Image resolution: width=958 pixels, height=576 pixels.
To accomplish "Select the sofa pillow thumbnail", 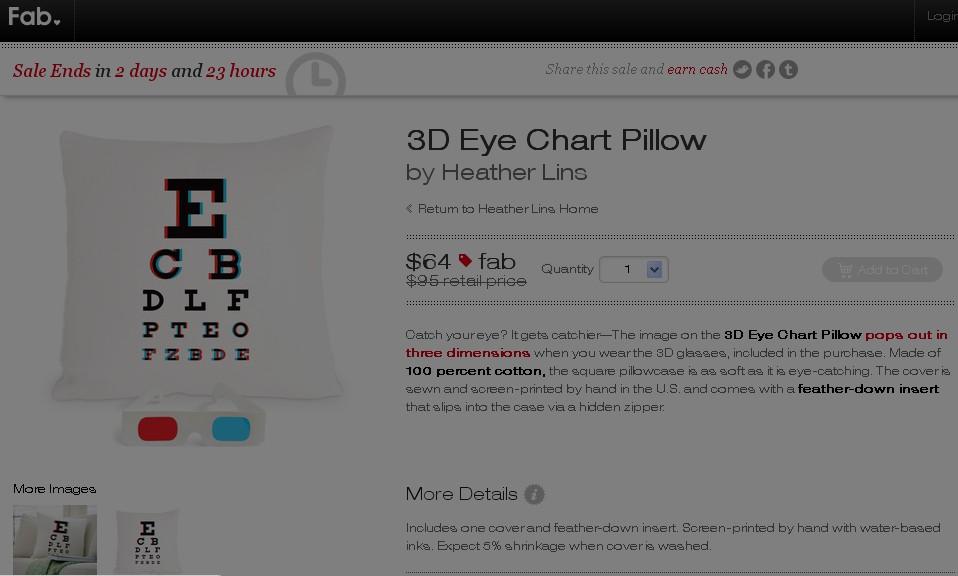I will click(55, 540).
